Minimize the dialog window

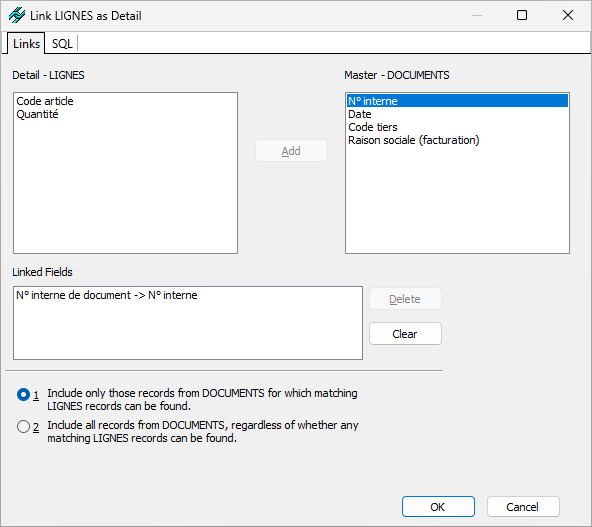coord(477,15)
